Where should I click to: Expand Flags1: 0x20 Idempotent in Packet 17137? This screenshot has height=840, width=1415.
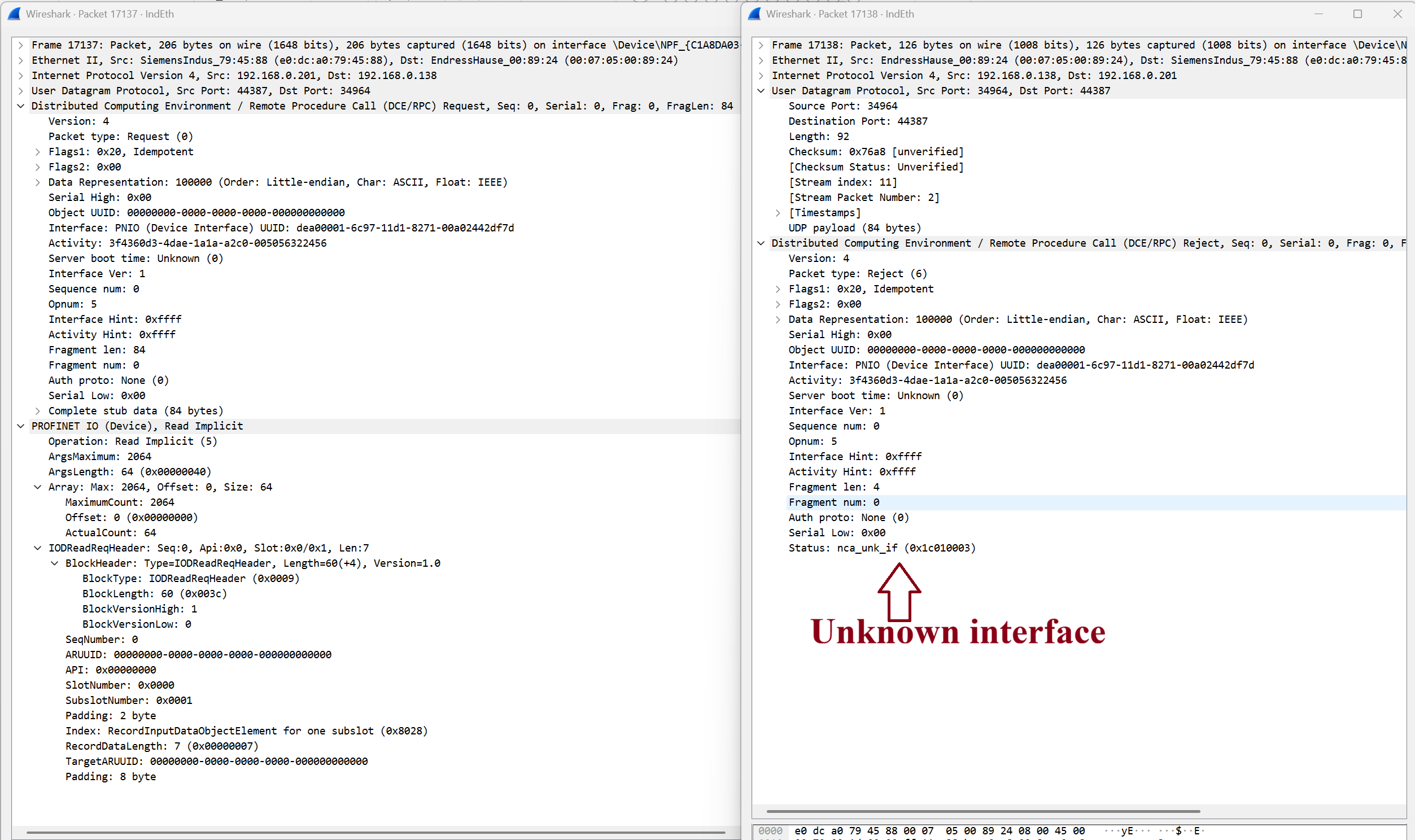tap(37, 152)
